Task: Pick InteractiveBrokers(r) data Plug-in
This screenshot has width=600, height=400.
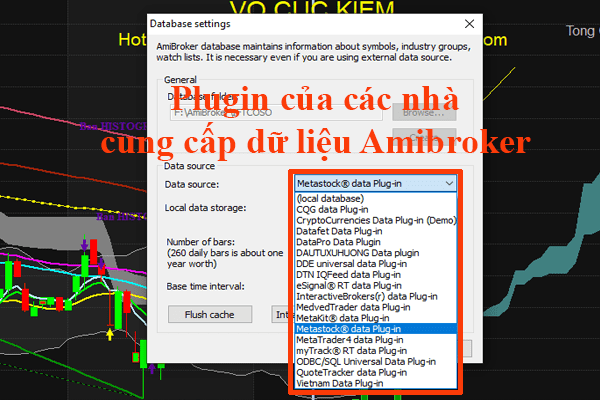Action: pos(375,296)
